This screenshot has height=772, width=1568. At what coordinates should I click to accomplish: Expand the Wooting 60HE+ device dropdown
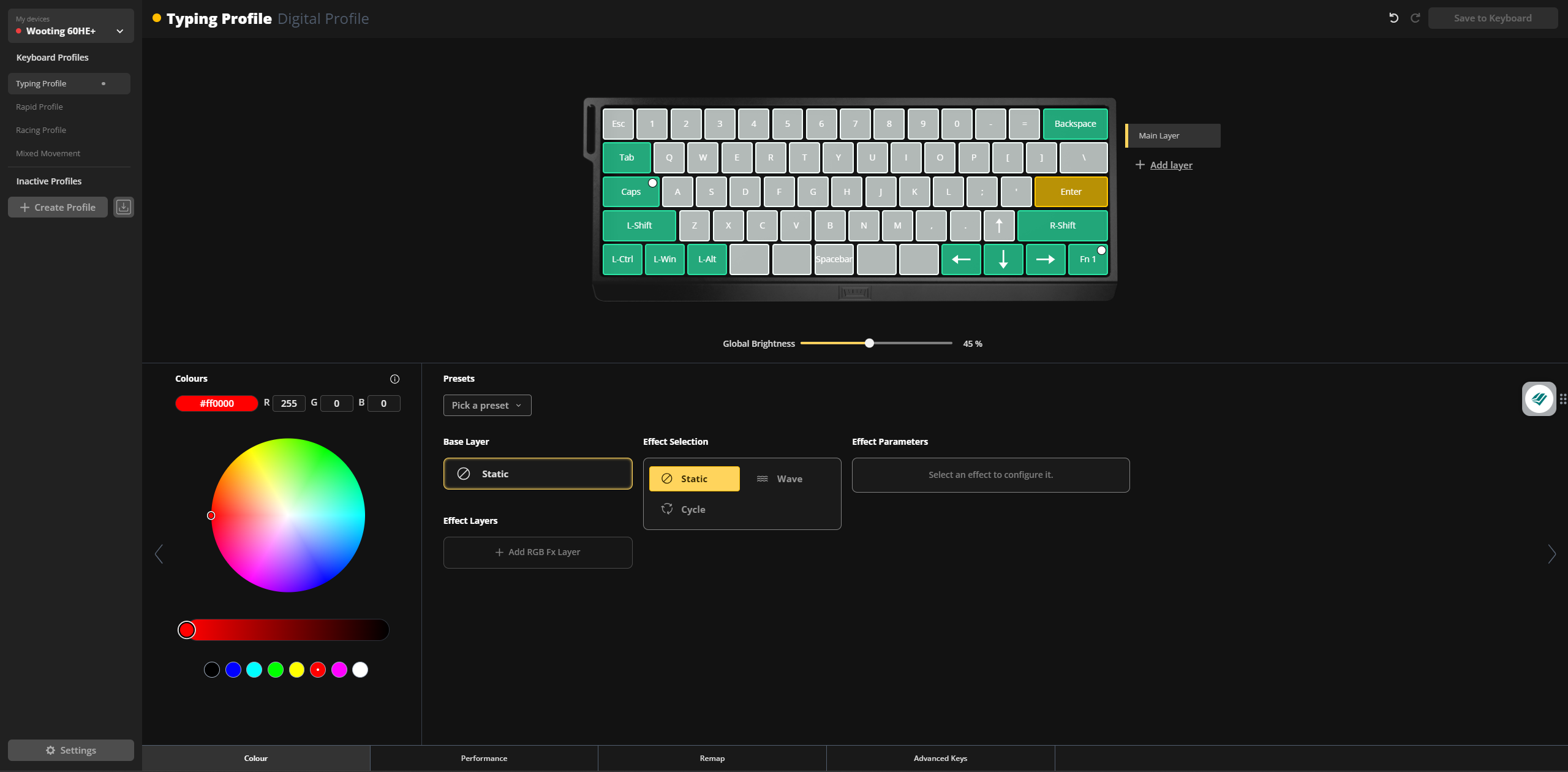(x=71, y=26)
